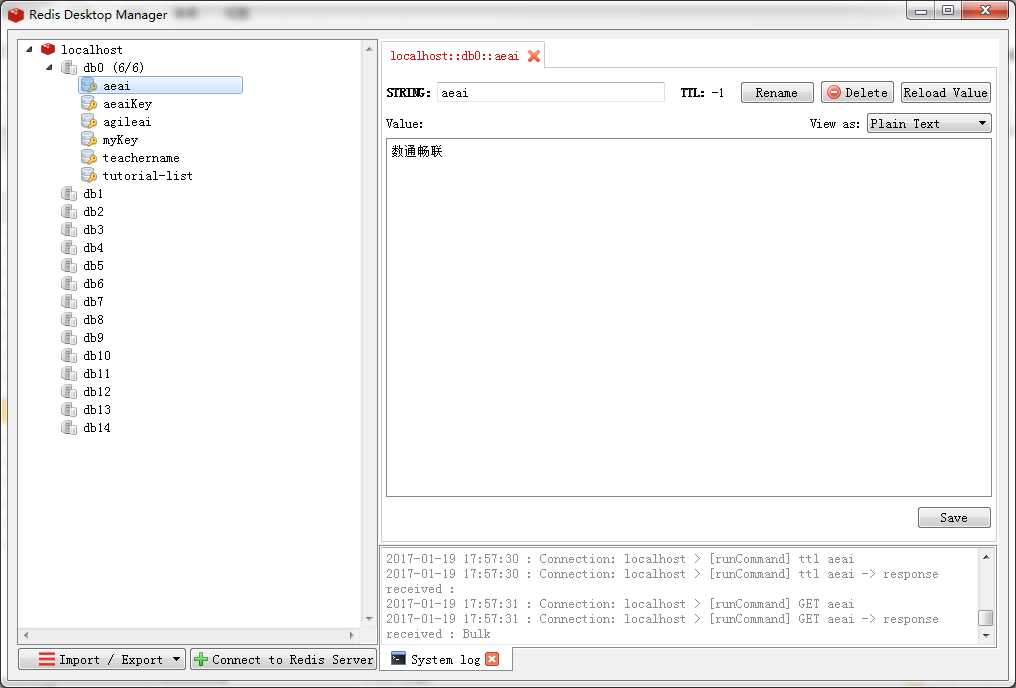This screenshot has height=688, width=1016.
Task: Click the key icon beside myKey
Action: click(89, 139)
